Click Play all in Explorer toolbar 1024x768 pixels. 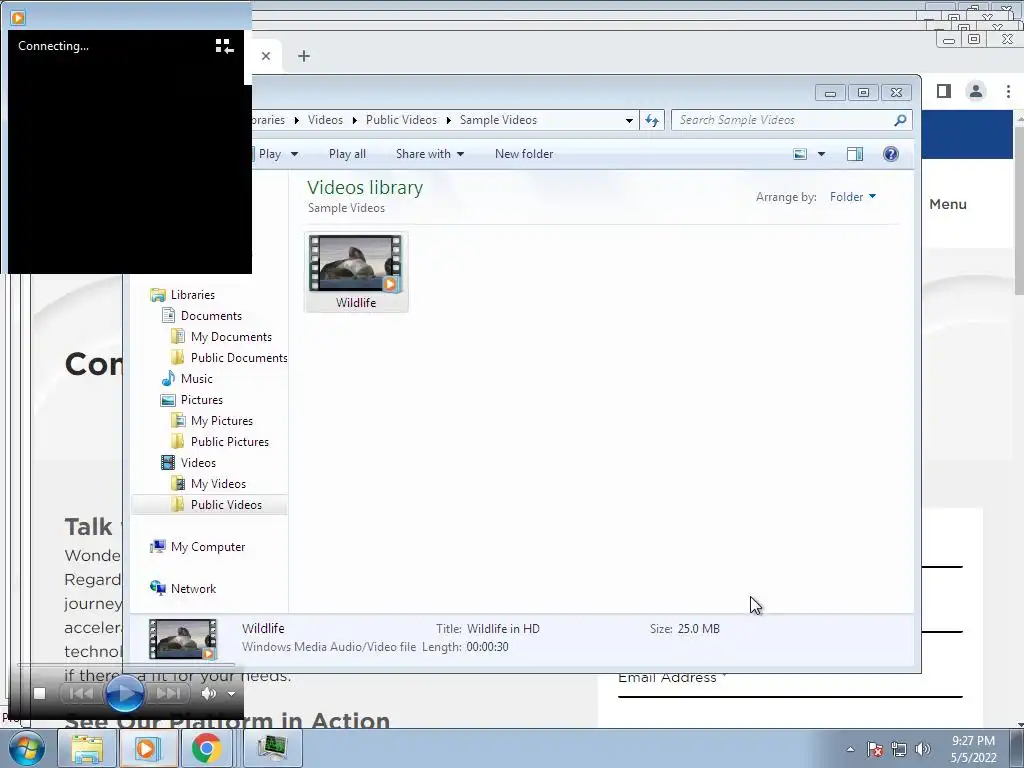pos(347,154)
